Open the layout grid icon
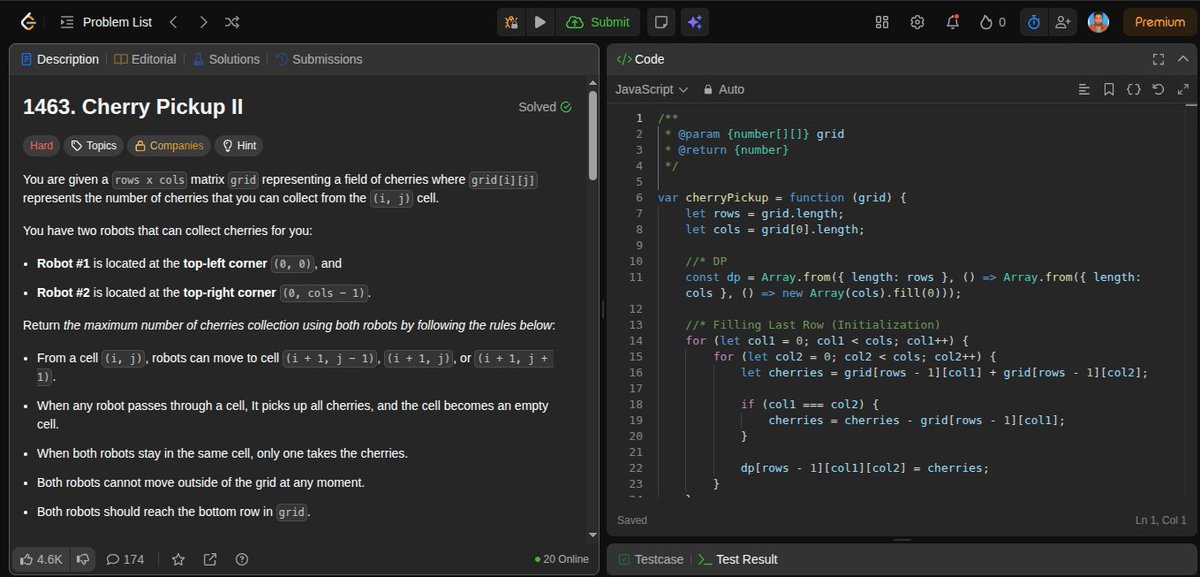Viewport: 1200px width, 577px height. pos(882,22)
